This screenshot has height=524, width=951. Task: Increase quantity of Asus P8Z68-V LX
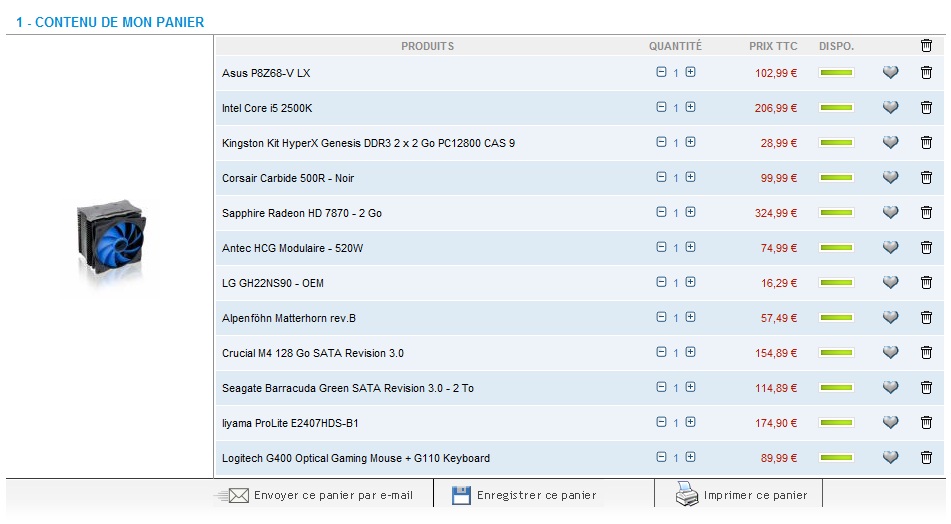690,72
